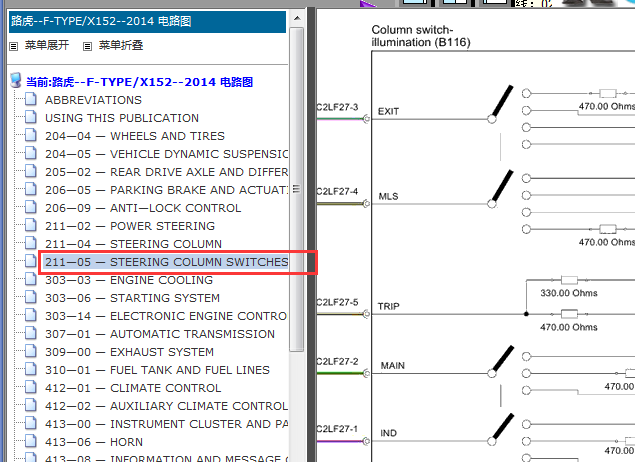The height and width of the screenshot is (462, 635).
Task: Open 211-04 STEERING COLUMN entry
Action: click(133, 244)
